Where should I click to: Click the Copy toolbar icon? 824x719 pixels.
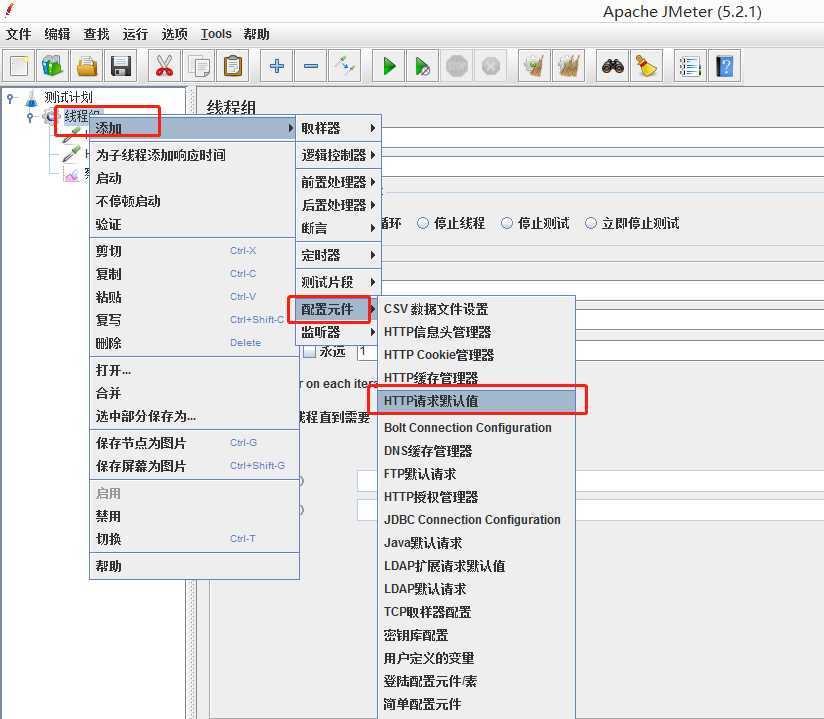(x=199, y=66)
